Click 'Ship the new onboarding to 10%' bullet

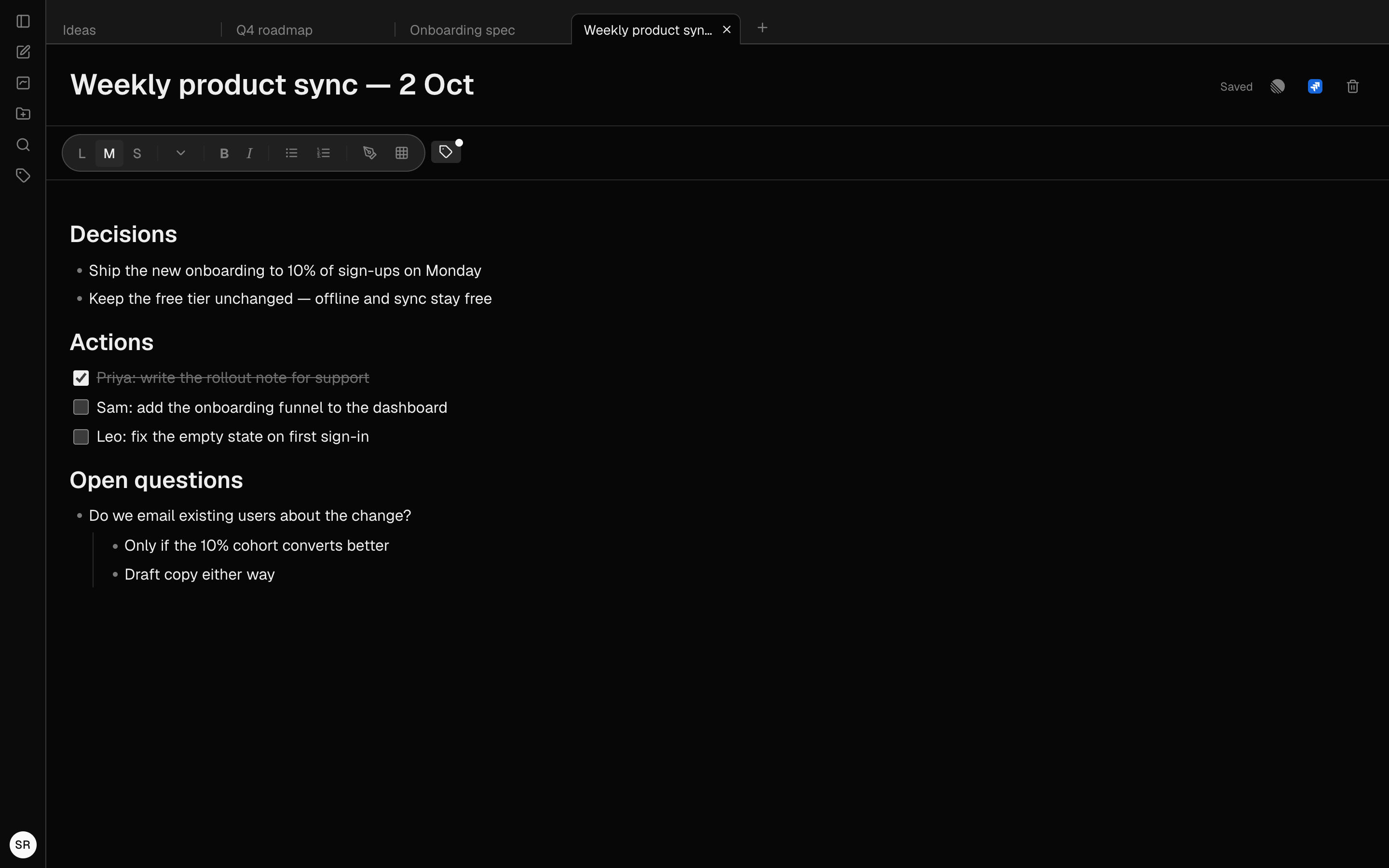point(285,271)
